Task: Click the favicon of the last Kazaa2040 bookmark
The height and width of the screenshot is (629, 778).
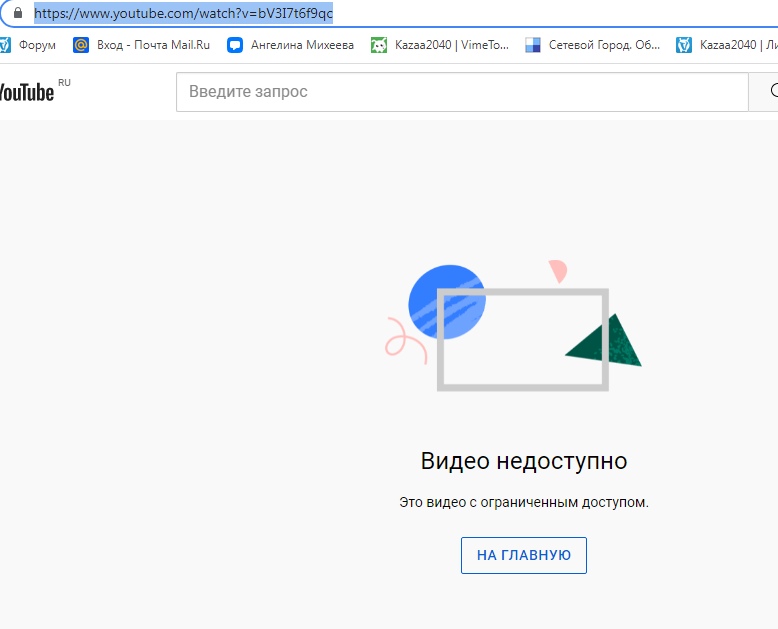Action: (x=684, y=45)
